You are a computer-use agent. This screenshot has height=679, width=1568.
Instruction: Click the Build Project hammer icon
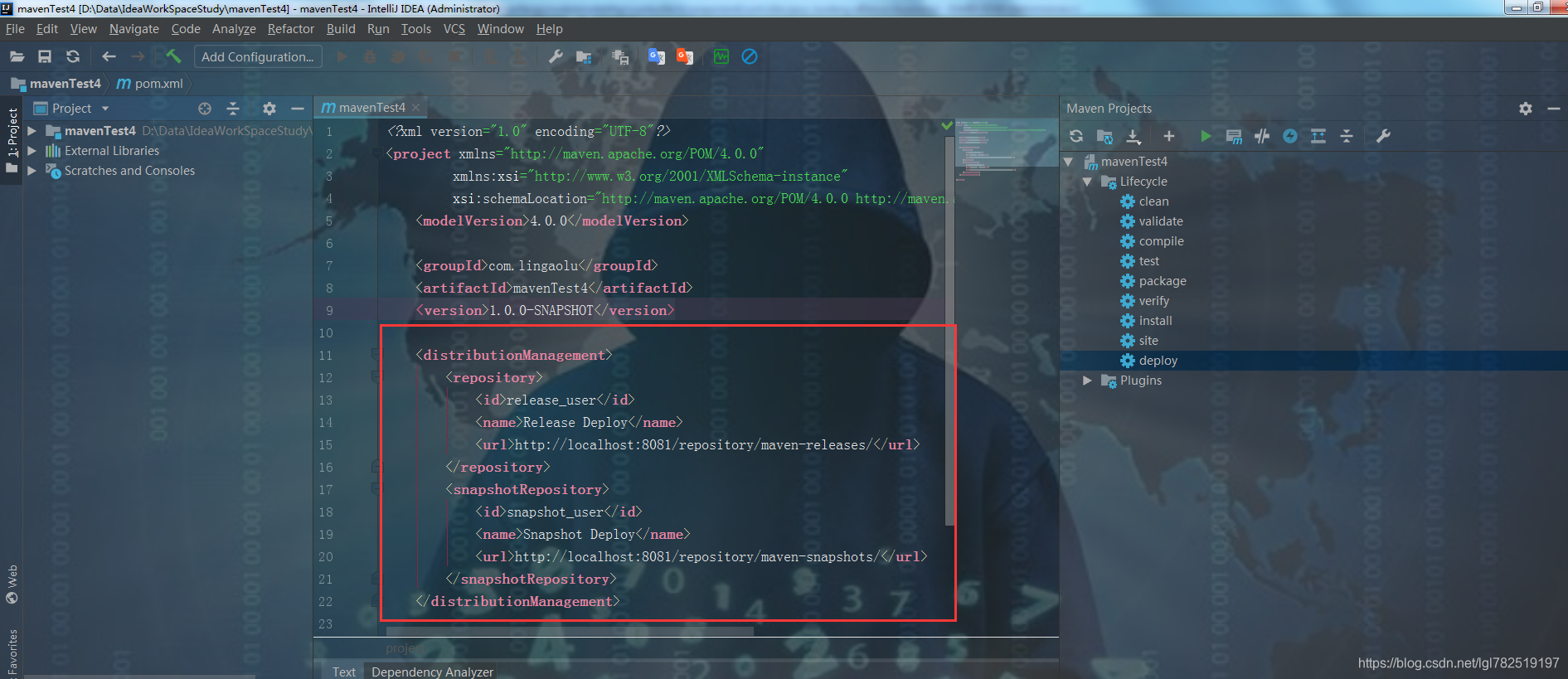(173, 56)
